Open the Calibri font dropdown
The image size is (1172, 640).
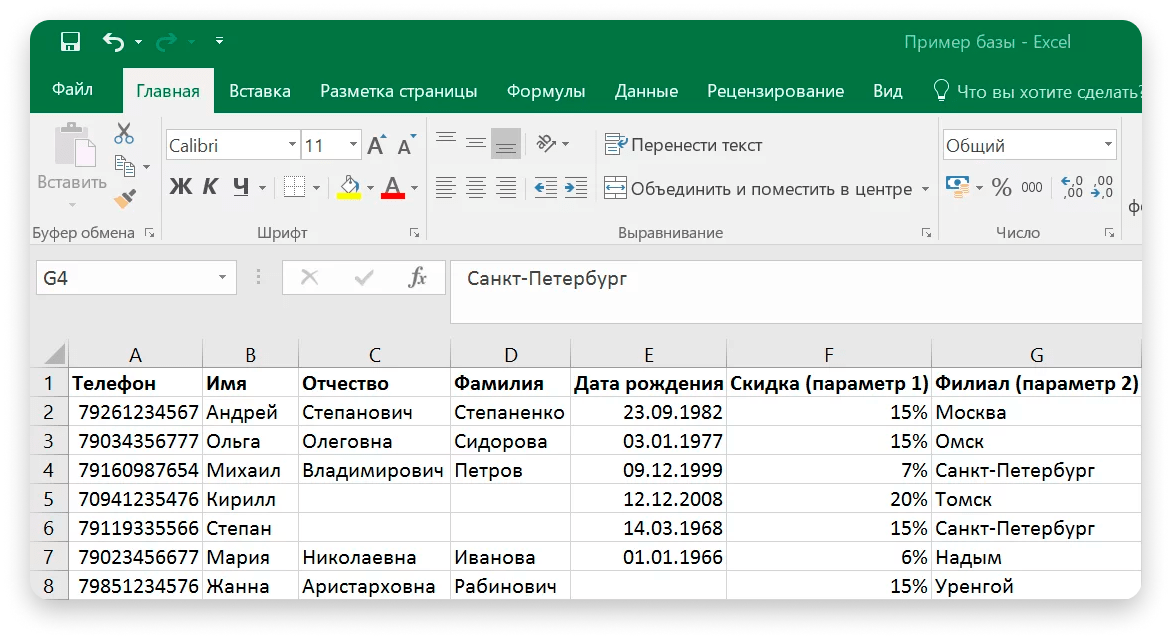[292, 144]
